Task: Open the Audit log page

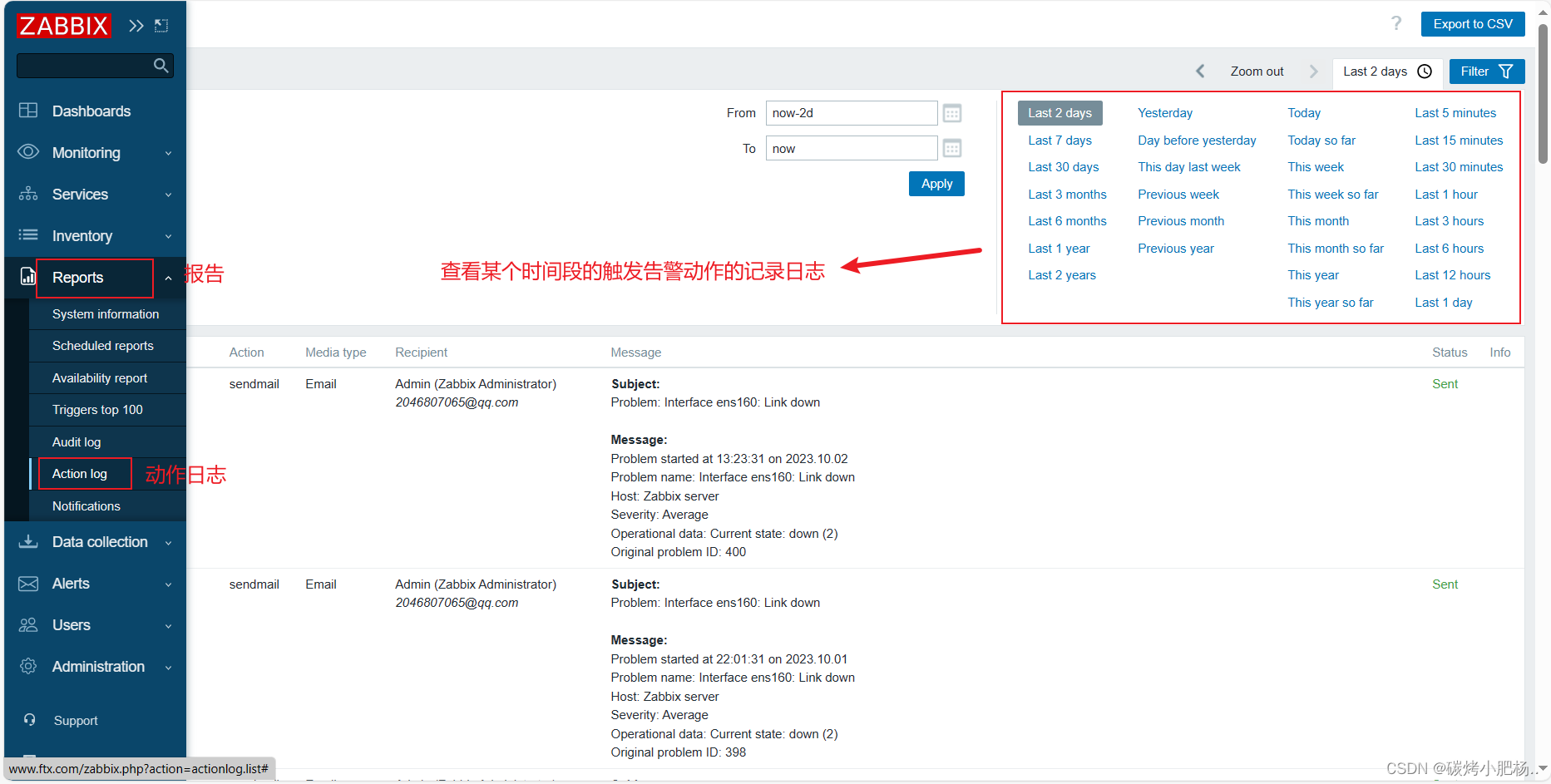Action: tap(77, 442)
